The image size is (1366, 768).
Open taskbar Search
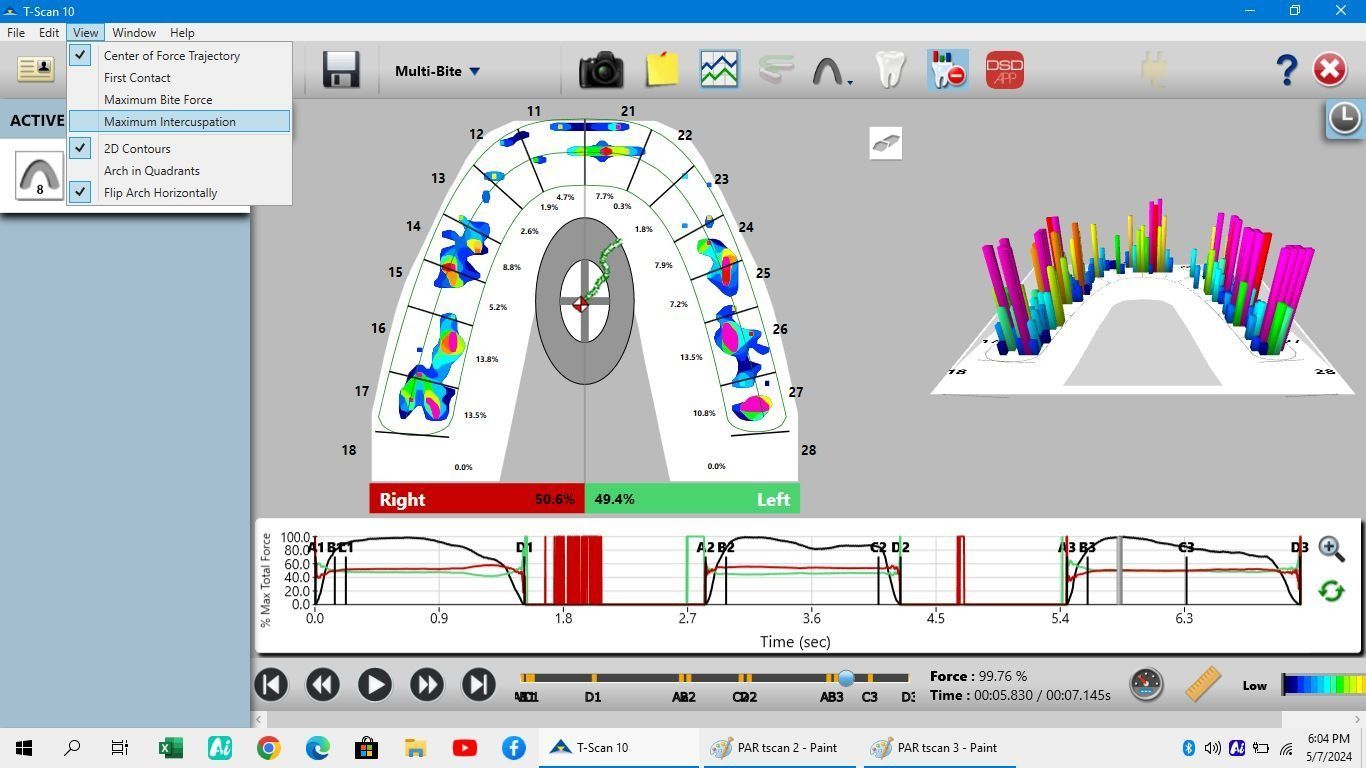(x=72, y=748)
